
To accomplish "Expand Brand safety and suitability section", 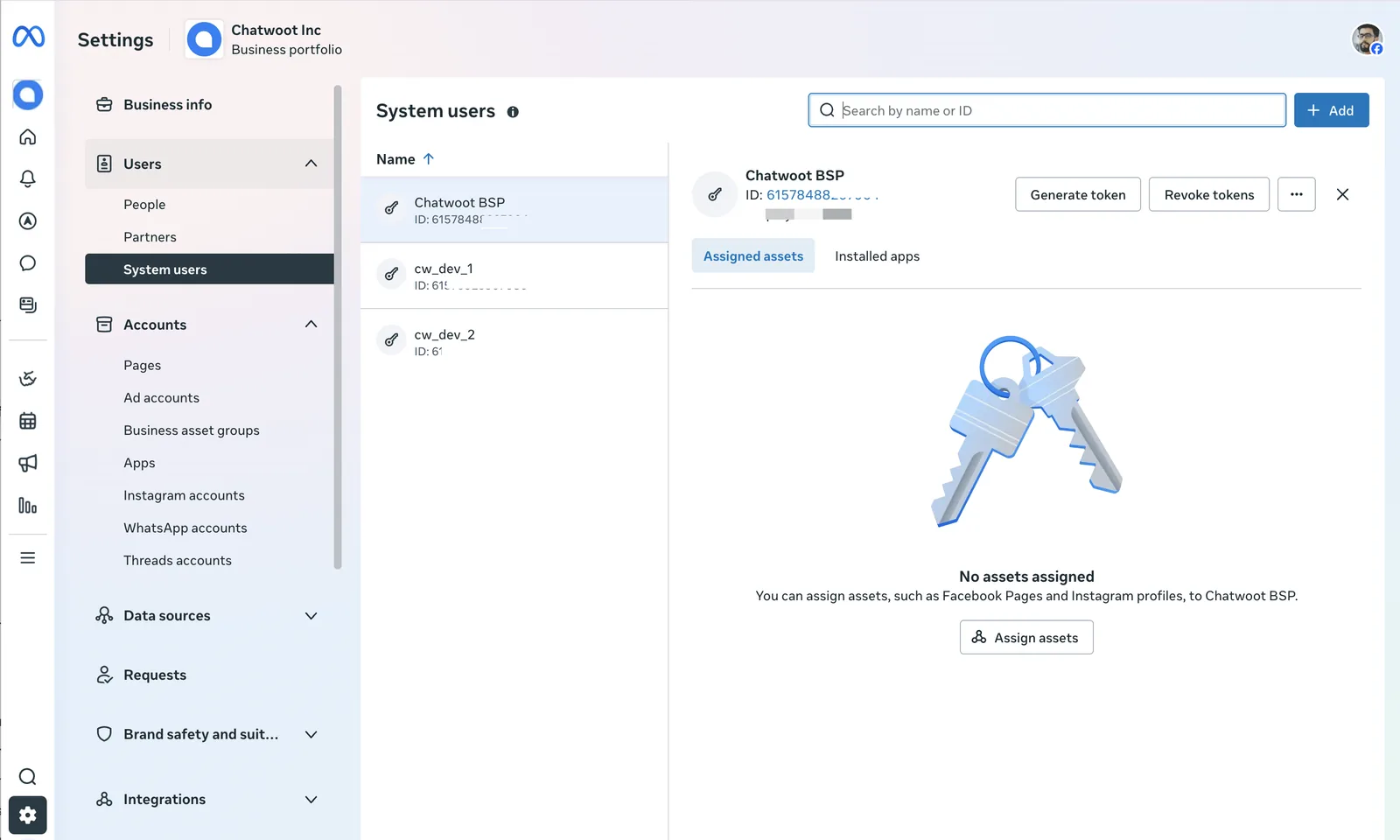I will click(x=311, y=734).
